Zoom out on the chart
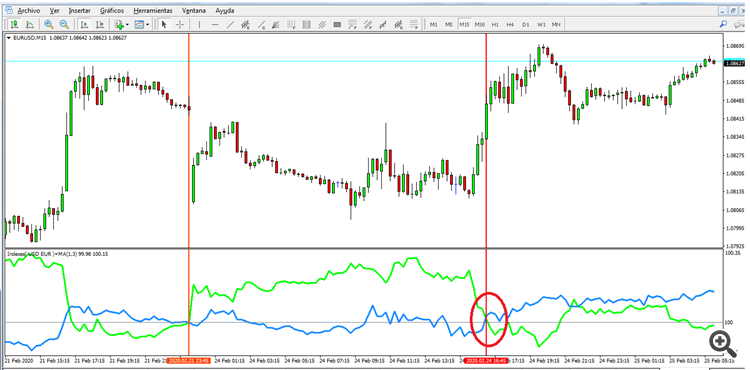Viewport: 750px width, 370px height. [64, 24]
